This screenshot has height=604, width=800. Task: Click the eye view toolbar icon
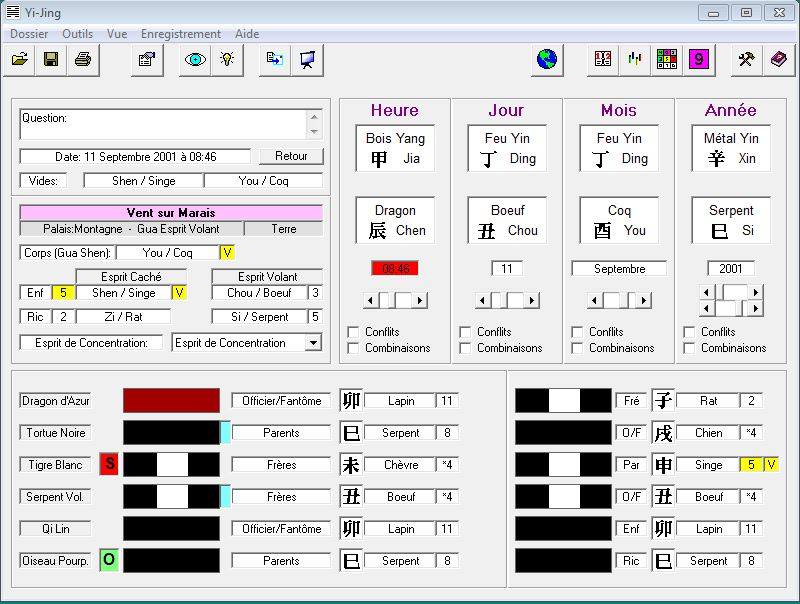tap(195, 60)
